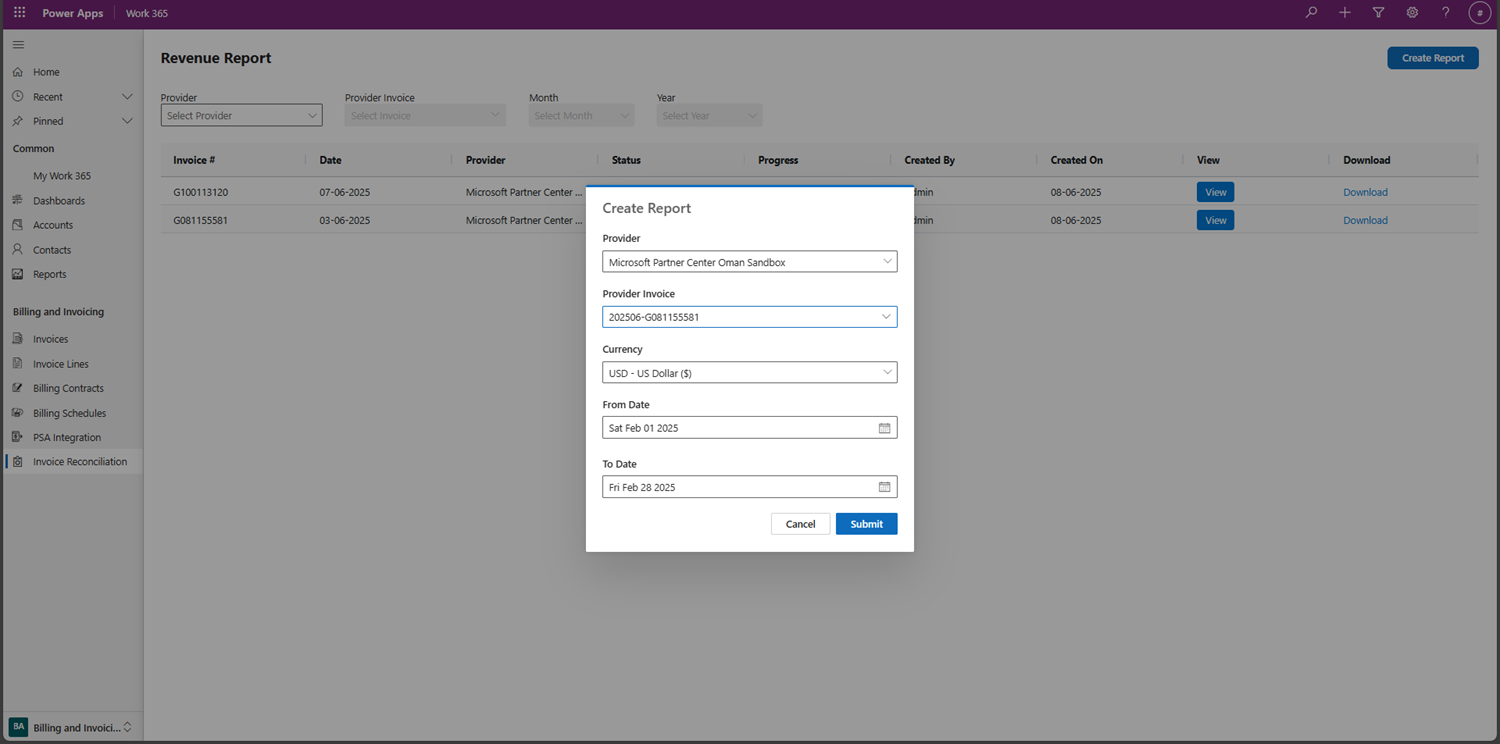The width and height of the screenshot is (1500, 744).
Task: Click the Progress column header
Action: coord(778,160)
